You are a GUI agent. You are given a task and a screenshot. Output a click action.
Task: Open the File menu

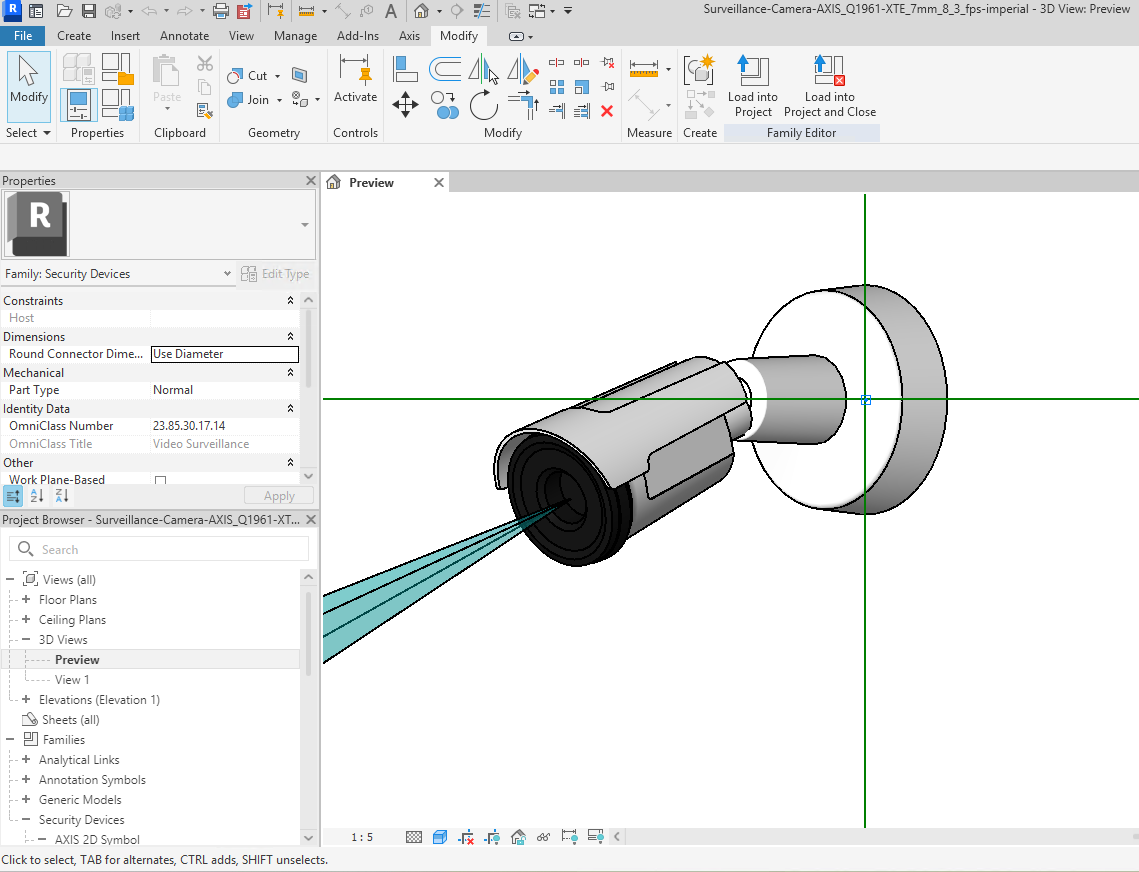point(22,36)
